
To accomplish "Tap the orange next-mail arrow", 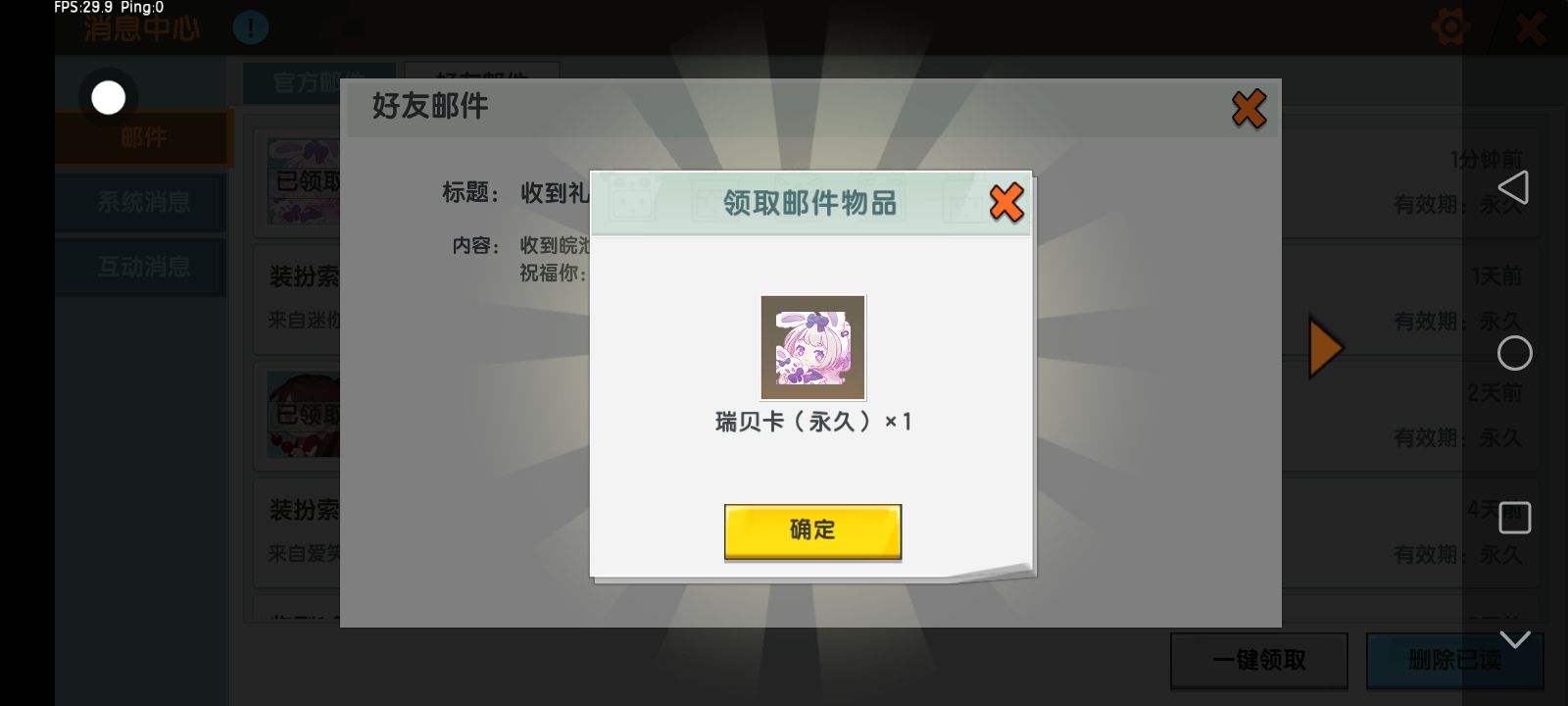I will (x=1326, y=347).
